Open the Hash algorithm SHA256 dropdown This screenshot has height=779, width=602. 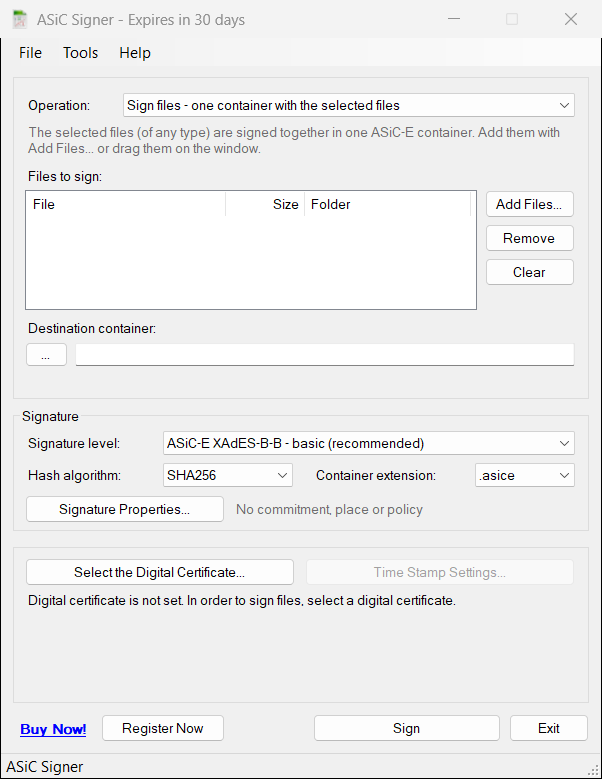point(227,475)
